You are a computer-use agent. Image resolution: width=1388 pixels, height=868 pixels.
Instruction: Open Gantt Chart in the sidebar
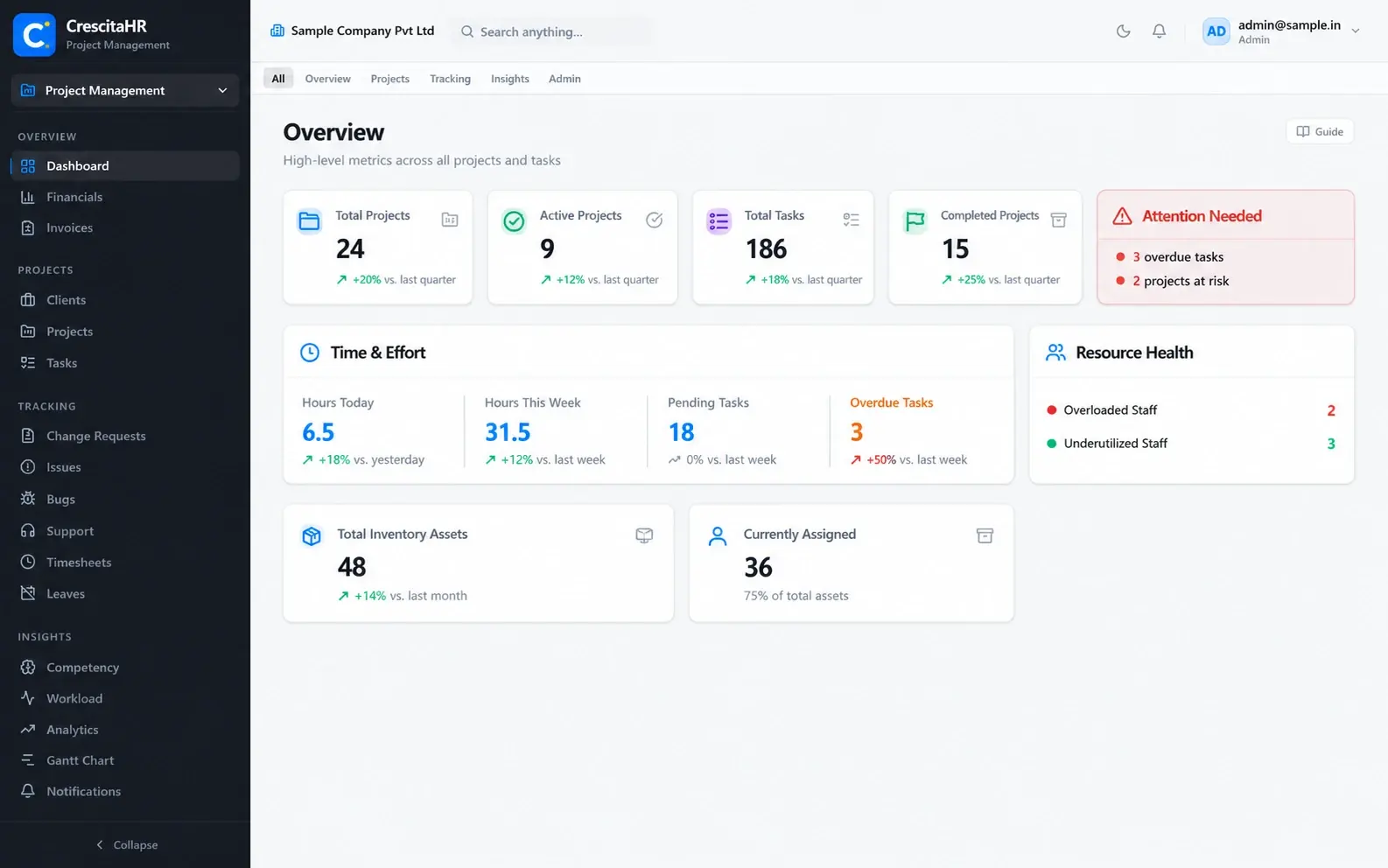click(x=125, y=760)
